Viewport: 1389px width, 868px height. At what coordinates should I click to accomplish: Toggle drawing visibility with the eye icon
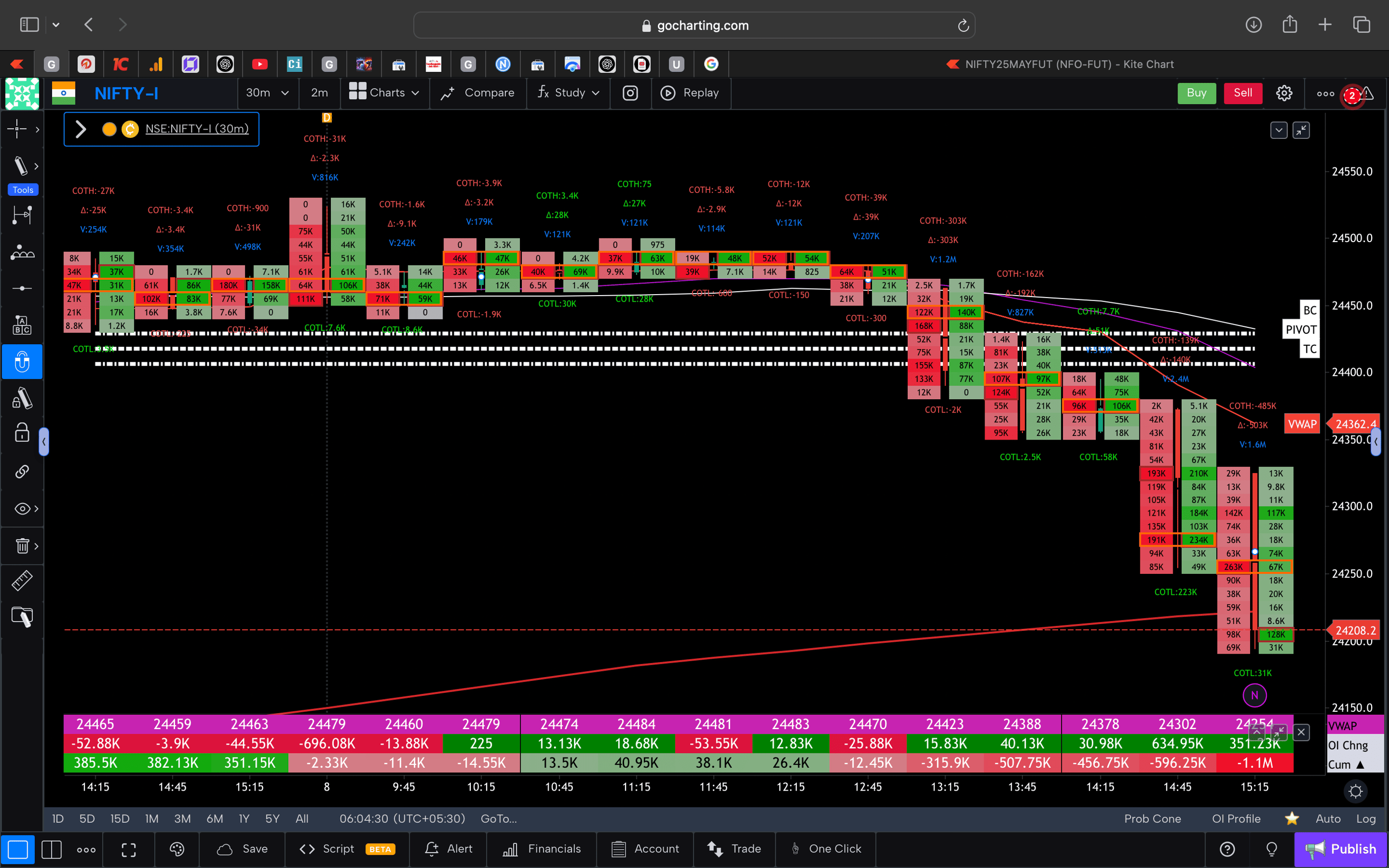tap(21, 508)
